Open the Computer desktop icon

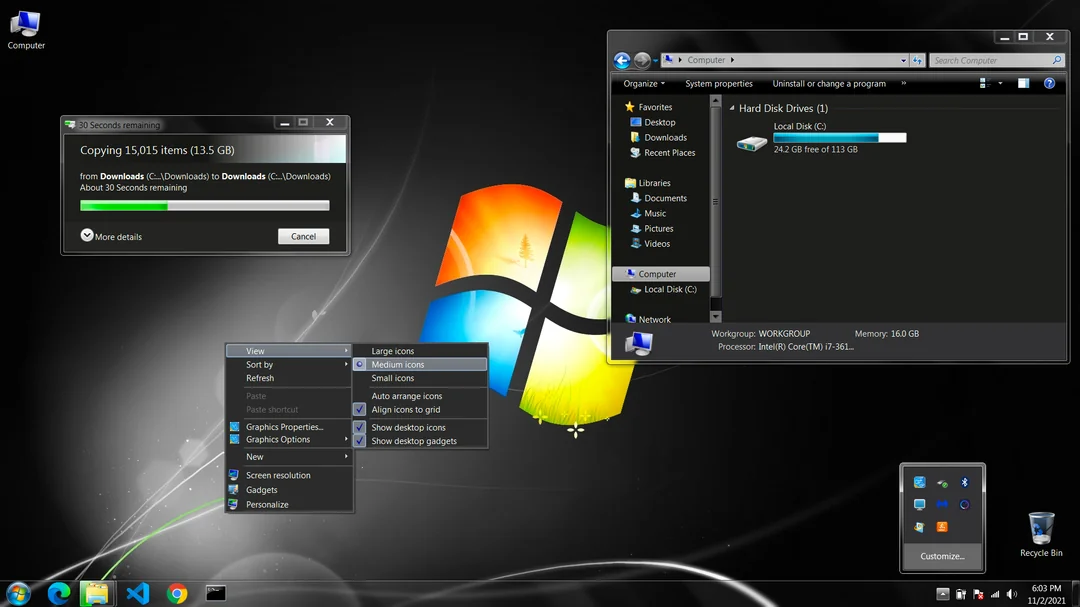pos(26,30)
